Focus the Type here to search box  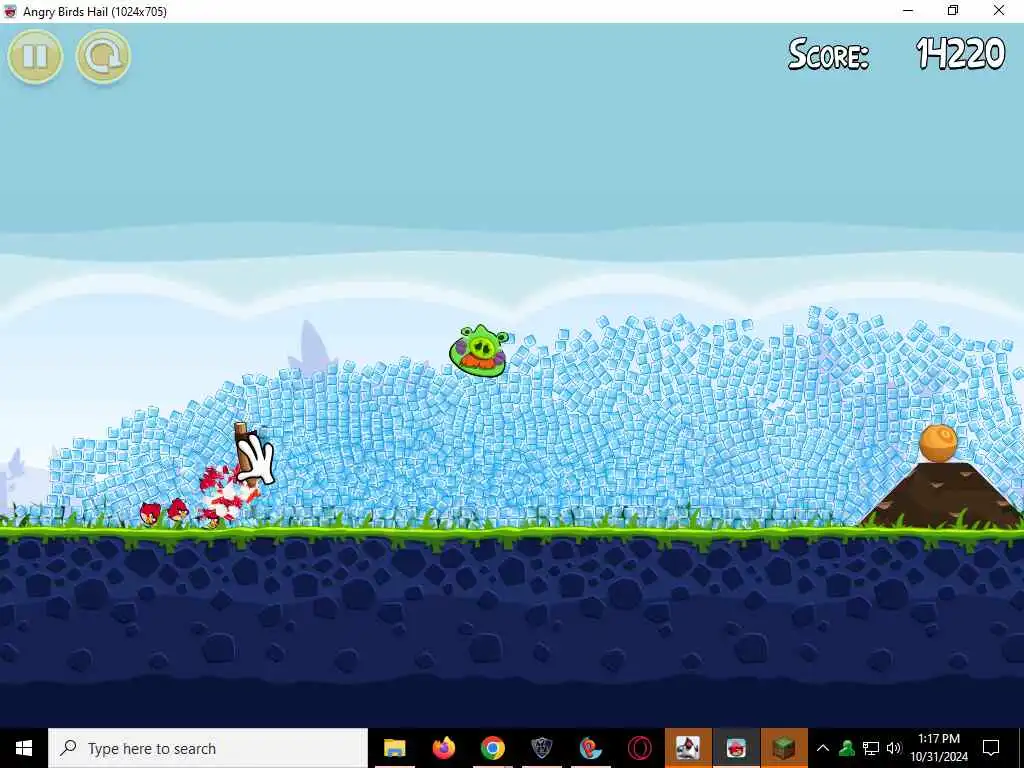pyautogui.click(x=208, y=748)
